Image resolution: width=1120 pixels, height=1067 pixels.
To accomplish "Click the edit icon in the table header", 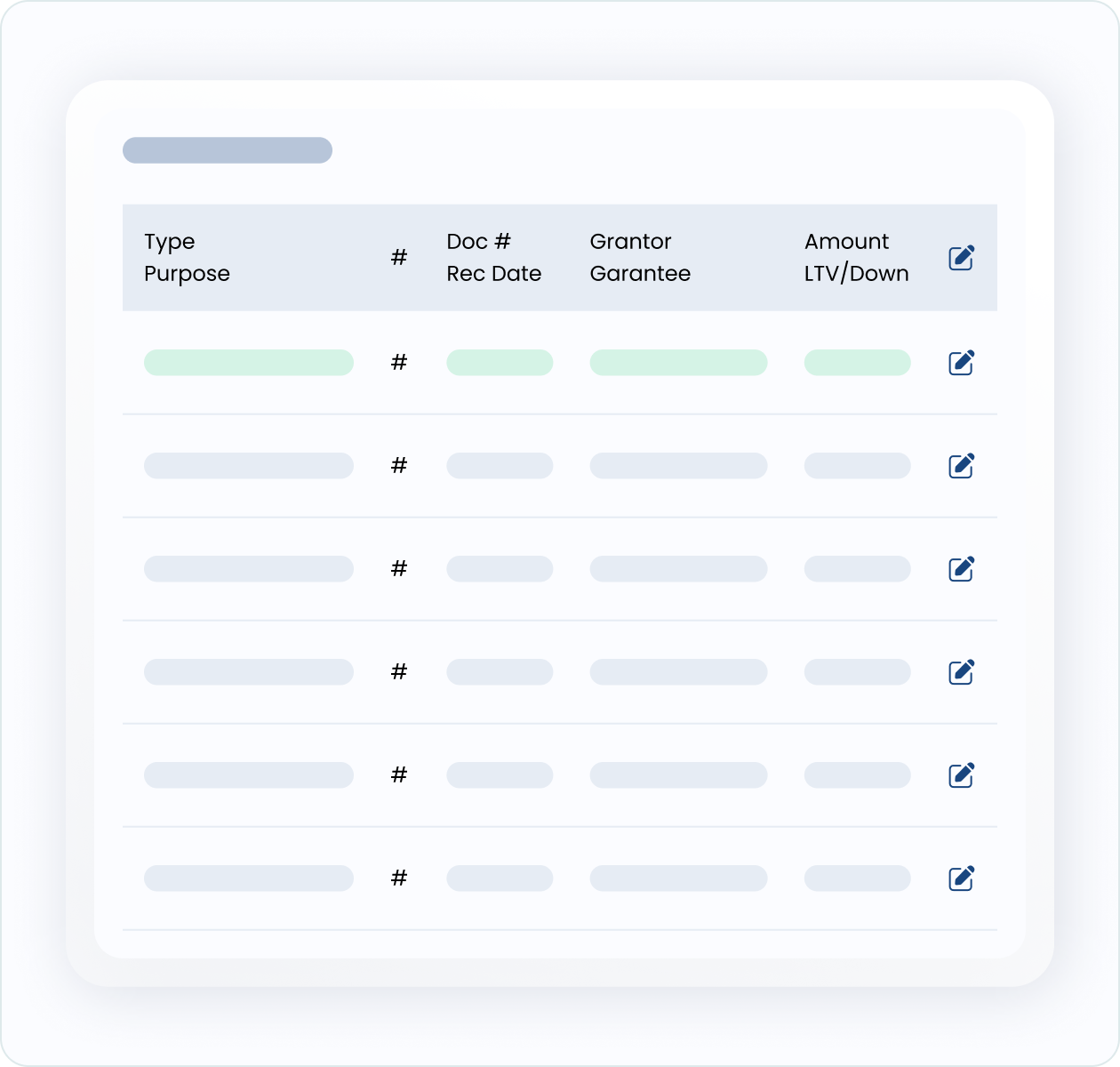I will [x=961, y=258].
